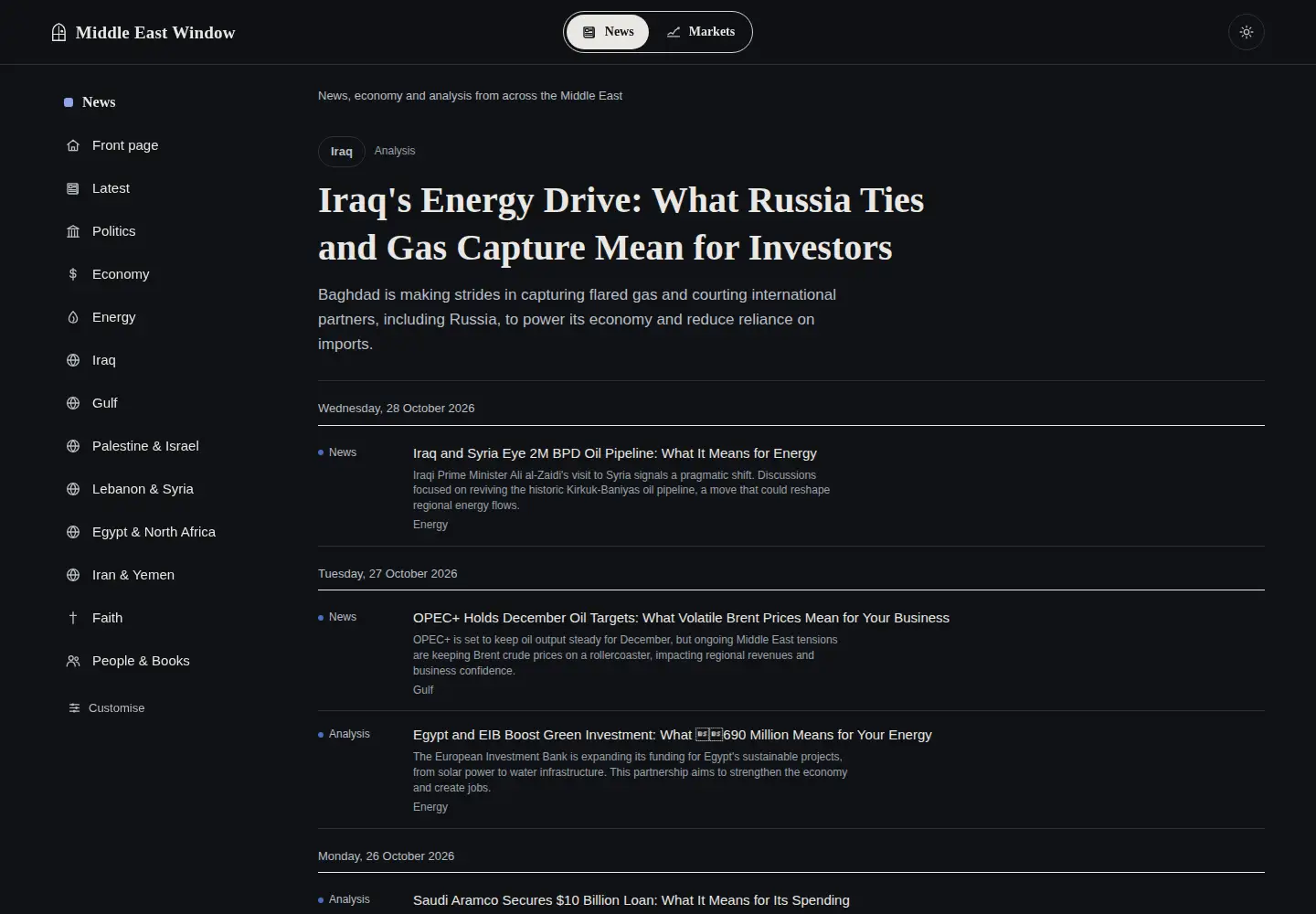The height and width of the screenshot is (914, 1316).
Task: Open the Front page sidebar link
Action: [125, 145]
